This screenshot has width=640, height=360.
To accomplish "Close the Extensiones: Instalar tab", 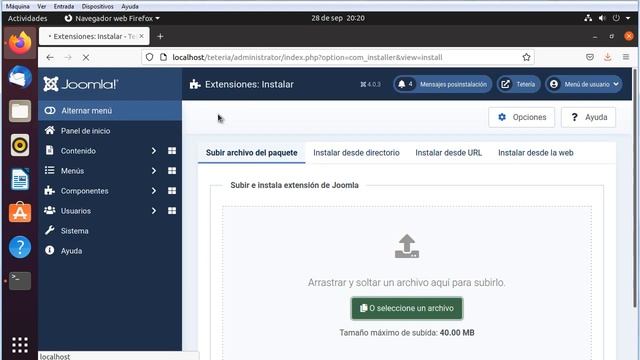I will coord(141,36).
